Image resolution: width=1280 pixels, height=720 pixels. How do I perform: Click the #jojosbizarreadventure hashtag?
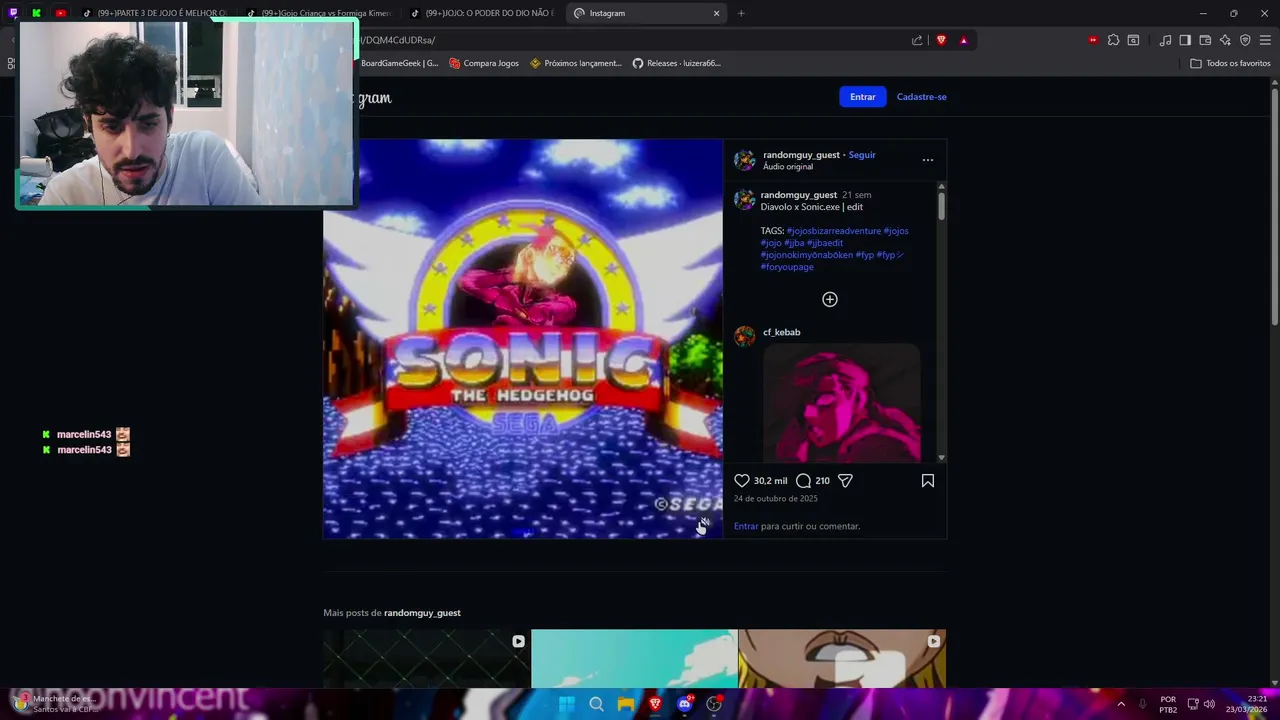coord(833,231)
